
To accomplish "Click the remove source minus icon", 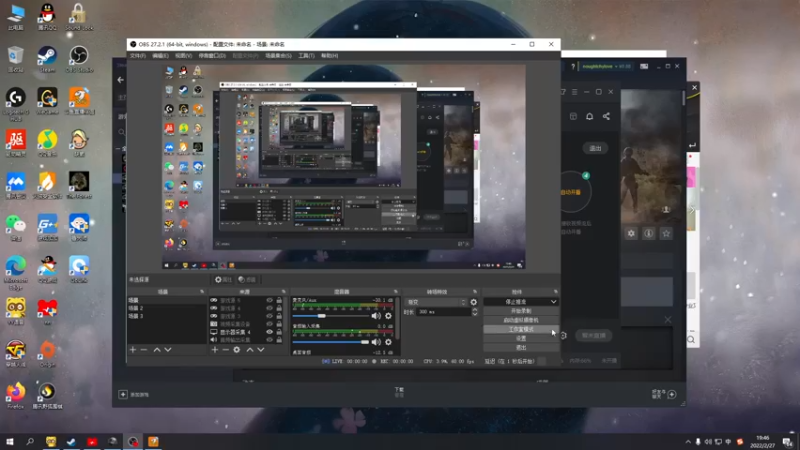I will tap(226, 349).
